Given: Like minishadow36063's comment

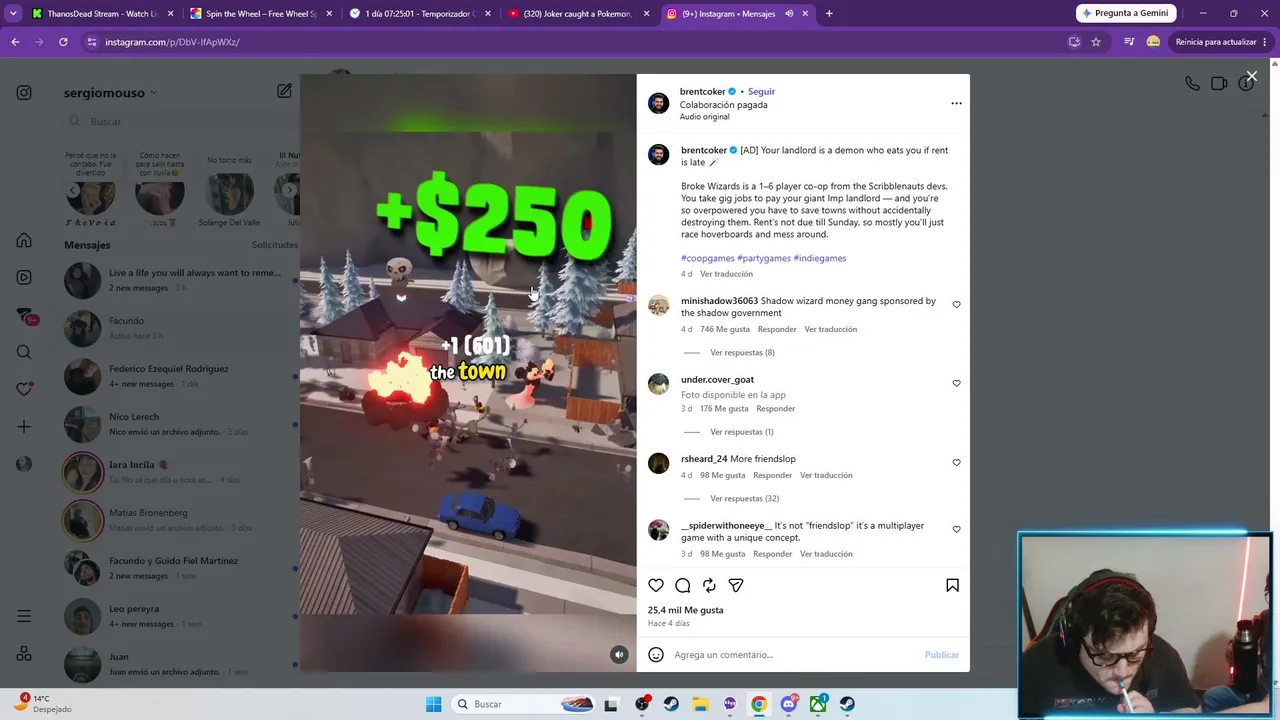Looking at the screenshot, I should (956, 304).
